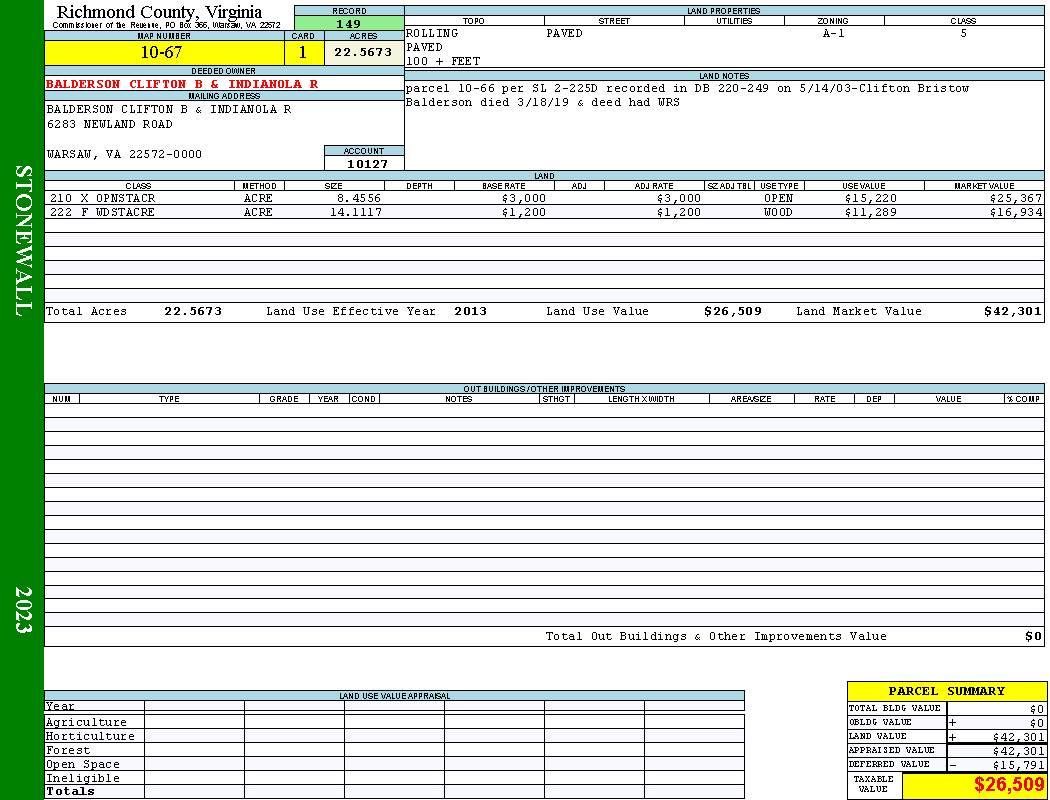Viewport: 1050px width, 800px height.
Task: Click the map number 10-67 field
Action: [x=164, y=52]
